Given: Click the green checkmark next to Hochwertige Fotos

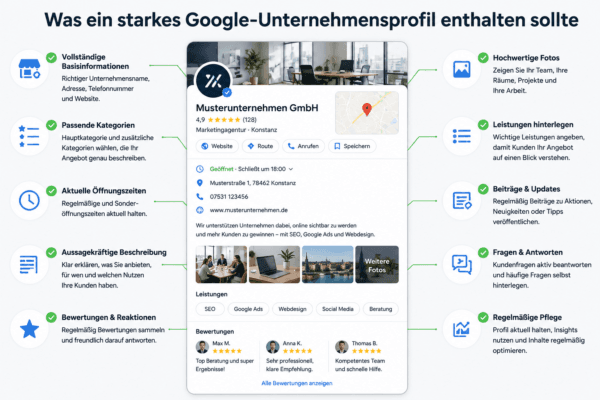Looking at the screenshot, I should (483, 58).
